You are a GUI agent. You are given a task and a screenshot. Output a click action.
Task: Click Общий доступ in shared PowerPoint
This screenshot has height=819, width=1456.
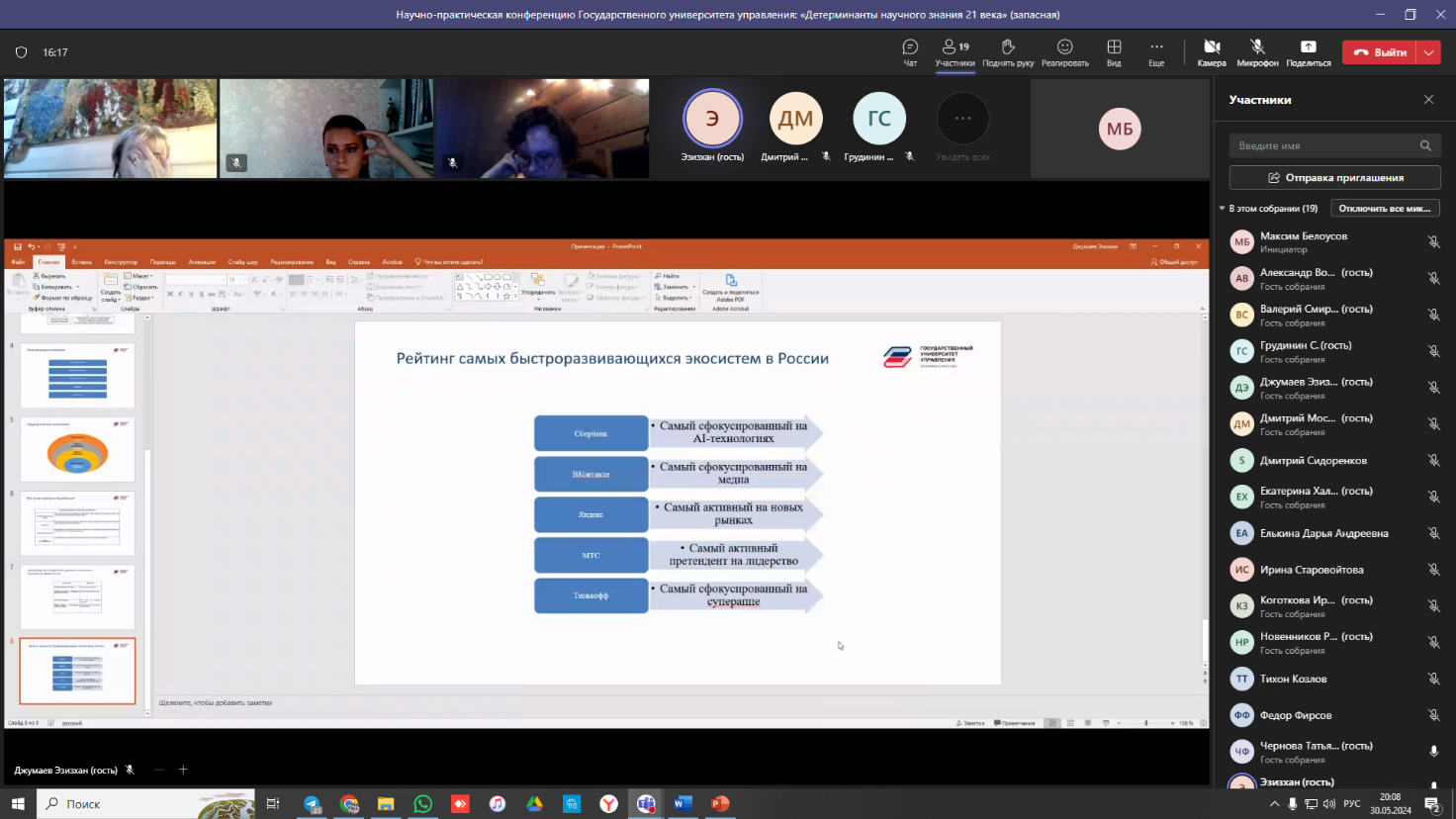tap(1174, 262)
